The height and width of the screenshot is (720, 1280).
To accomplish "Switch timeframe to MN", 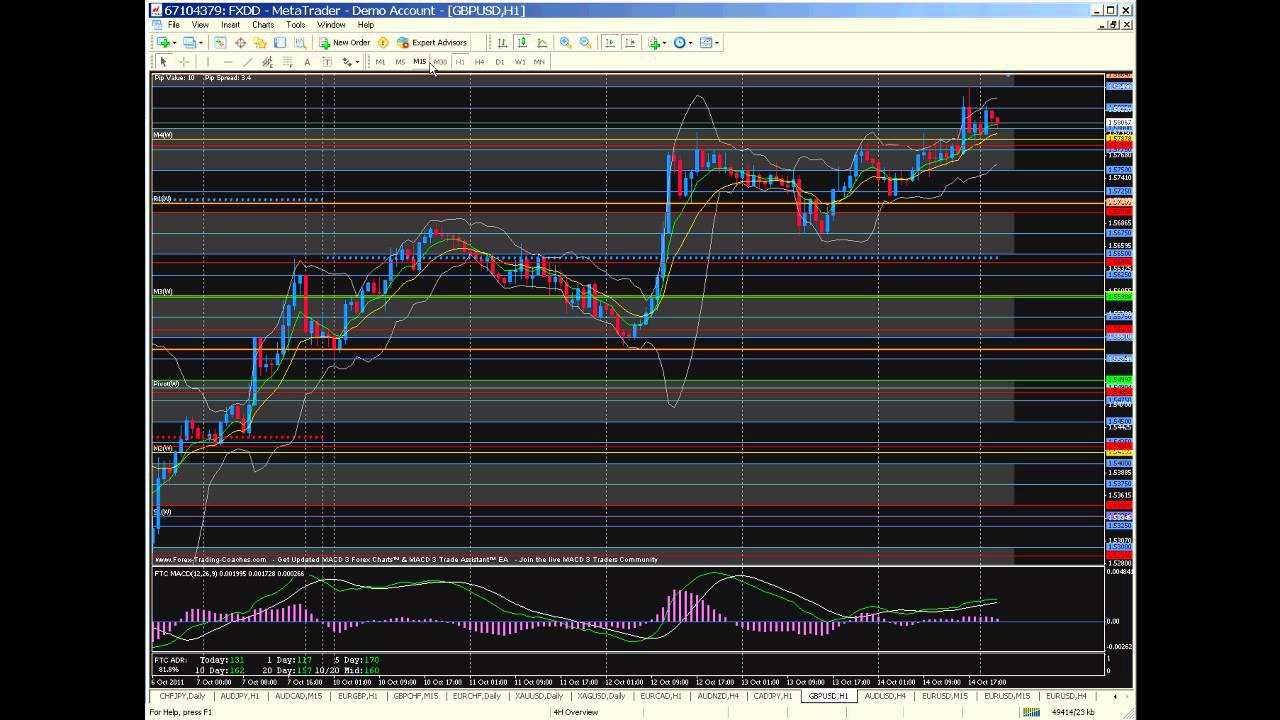I will (x=539, y=62).
